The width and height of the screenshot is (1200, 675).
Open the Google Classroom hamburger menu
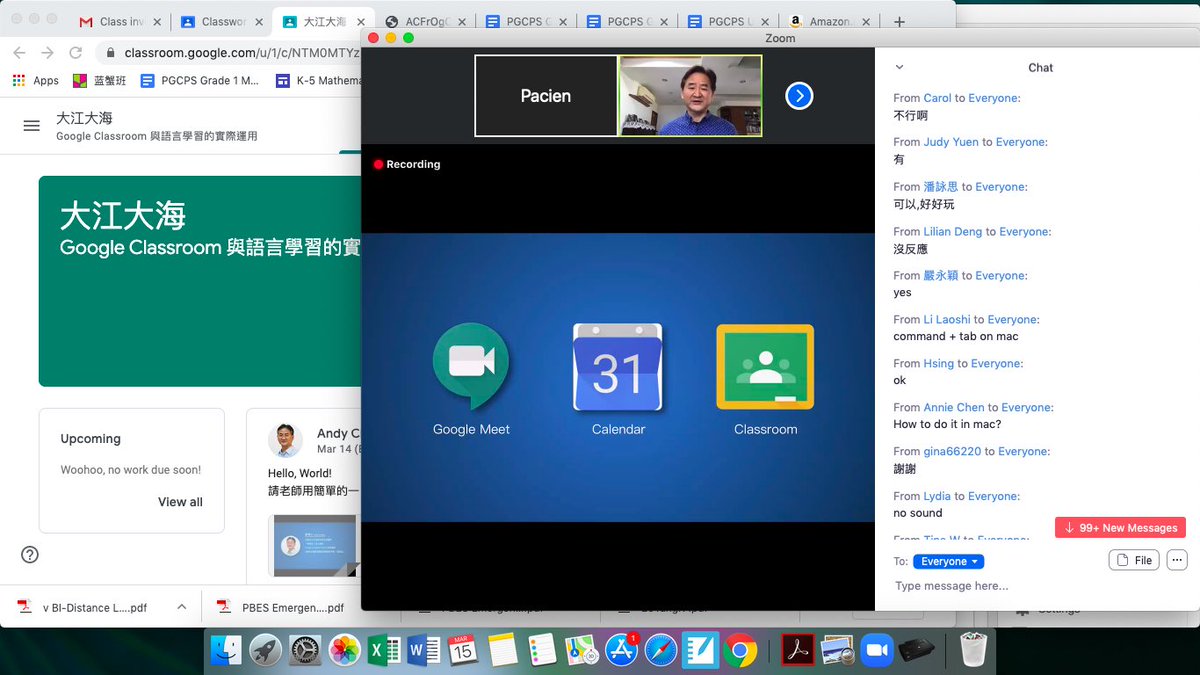[33, 125]
